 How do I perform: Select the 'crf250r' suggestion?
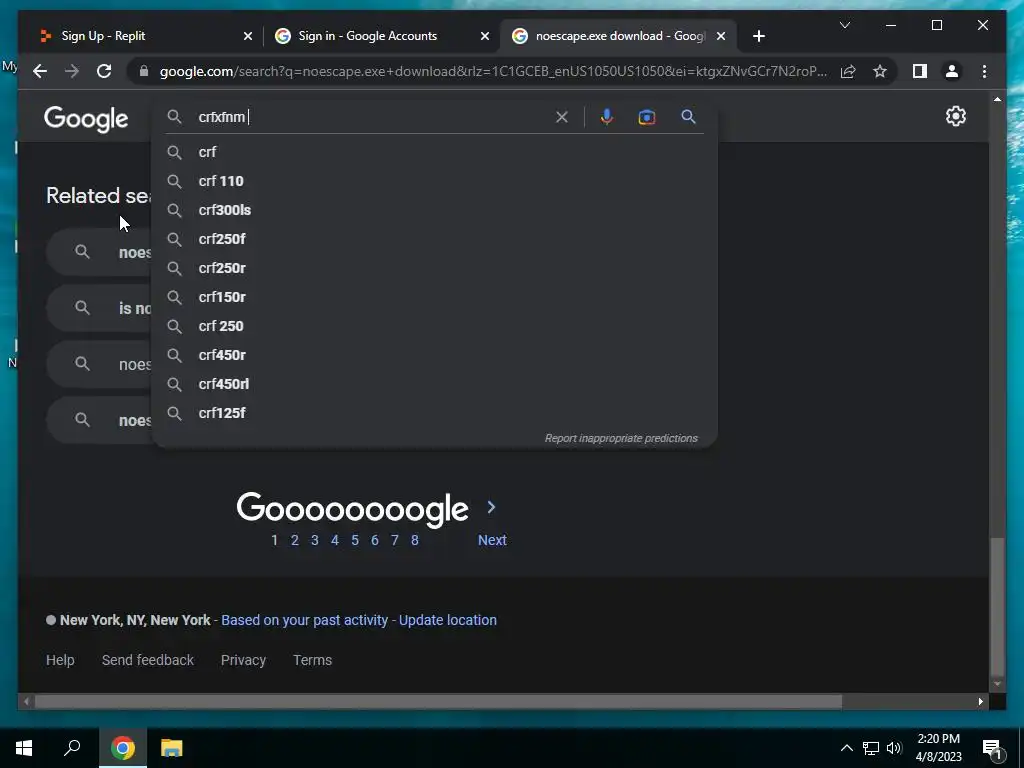pyautogui.click(x=434, y=268)
